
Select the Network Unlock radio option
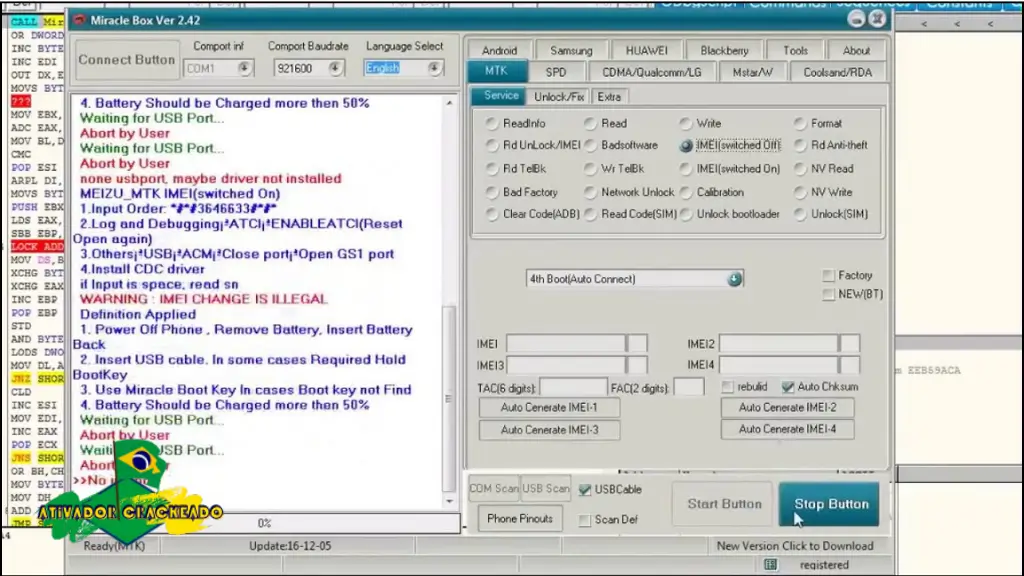590,193
